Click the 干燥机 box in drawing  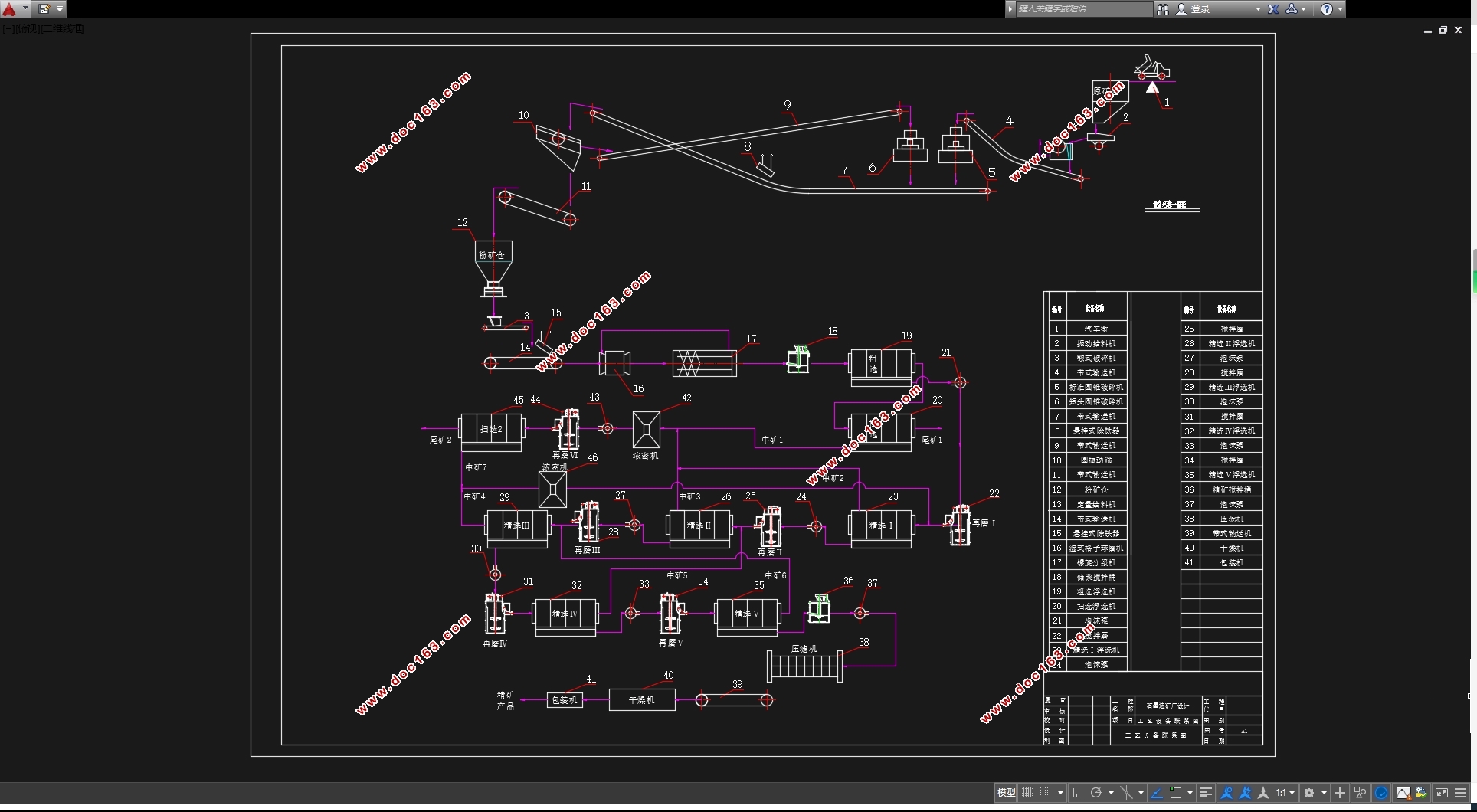(642, 700)
